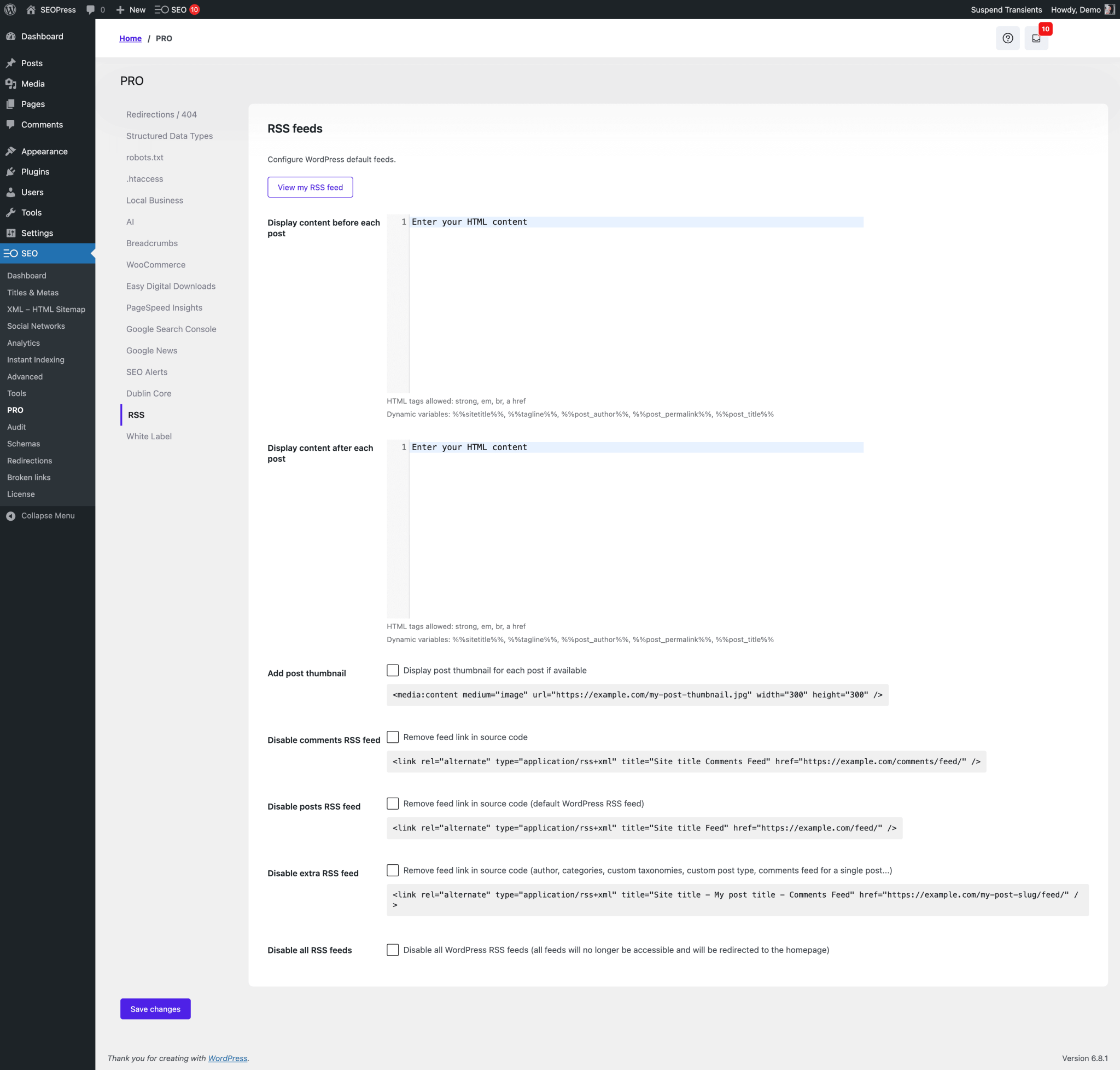Open the WordPress footer link

click(x=227, y=1058)
